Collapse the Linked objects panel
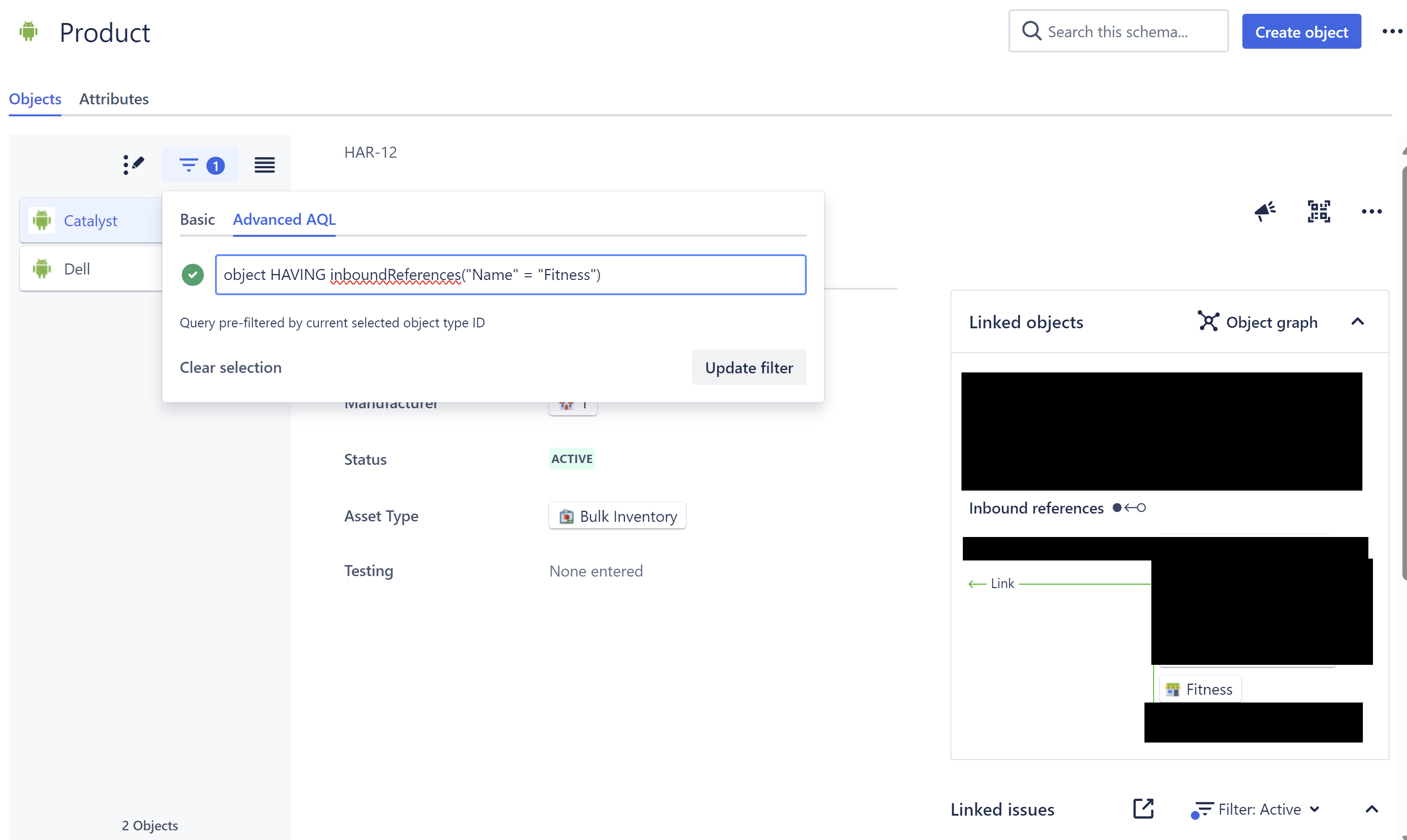 (1357, 321)
